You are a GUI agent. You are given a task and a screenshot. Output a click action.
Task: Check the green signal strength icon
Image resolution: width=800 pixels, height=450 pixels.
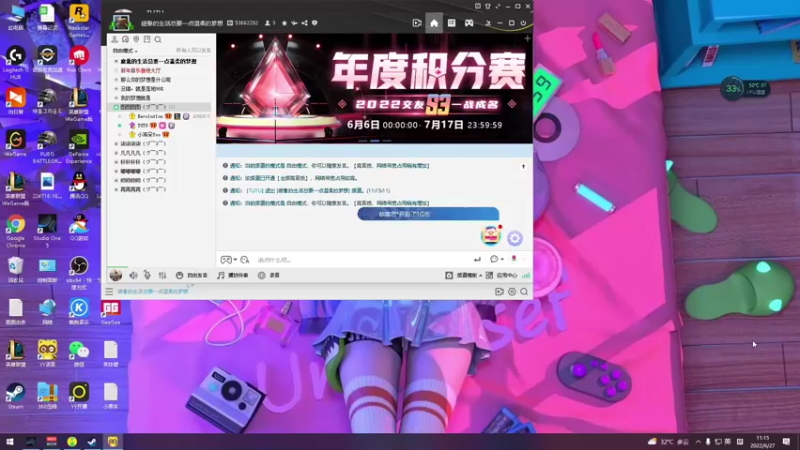pyautogui.click(x=526, y=275)
